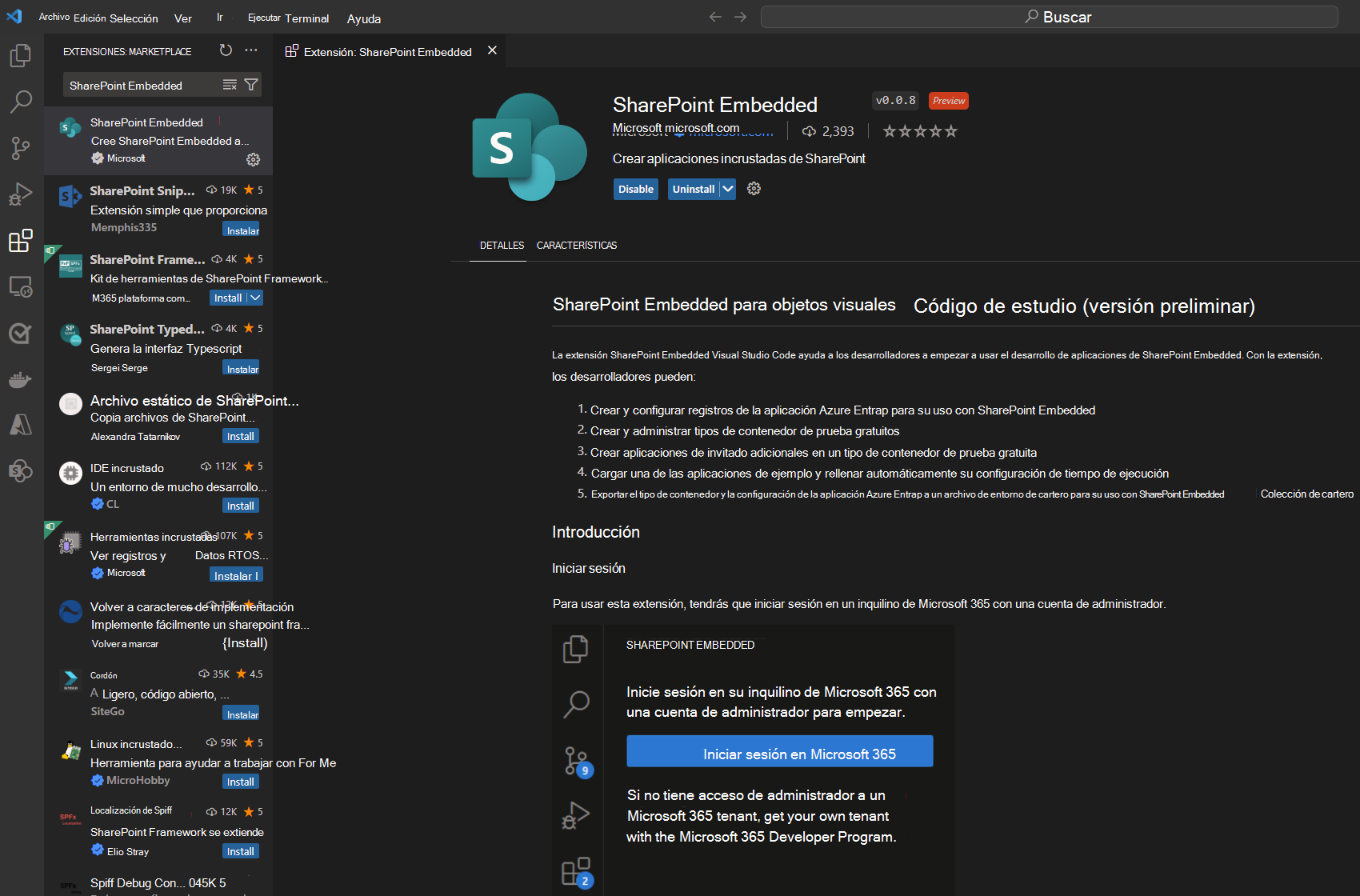Open the Edición menu
This screenshot has width=1360, height=896.
tap(90, 18)
